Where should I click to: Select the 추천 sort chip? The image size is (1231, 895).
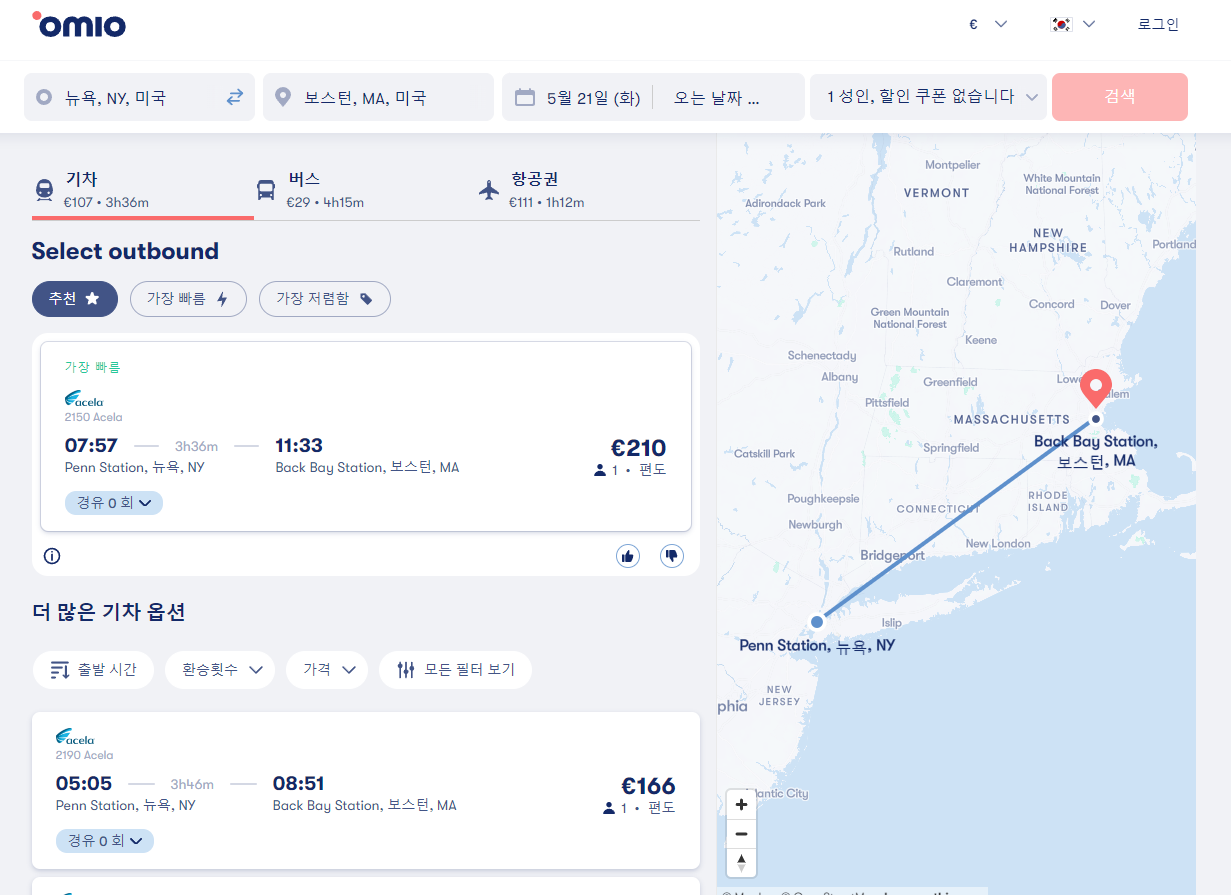pos(75,299)
